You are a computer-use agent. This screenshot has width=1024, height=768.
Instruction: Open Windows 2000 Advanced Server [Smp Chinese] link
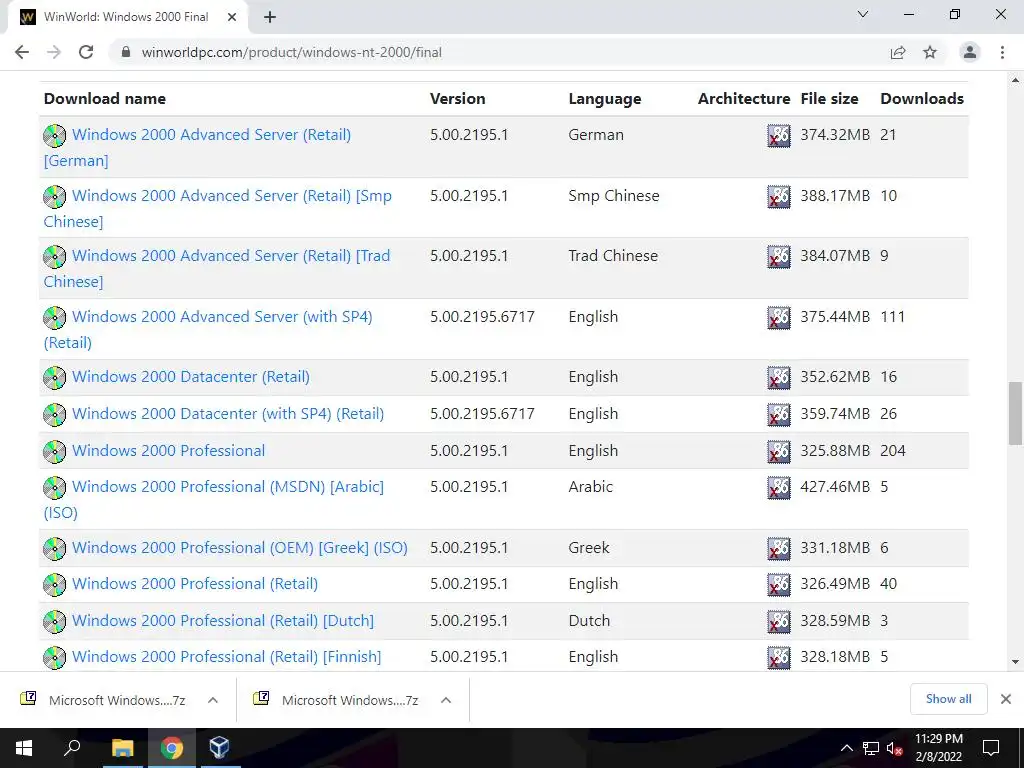click(217, 208)
